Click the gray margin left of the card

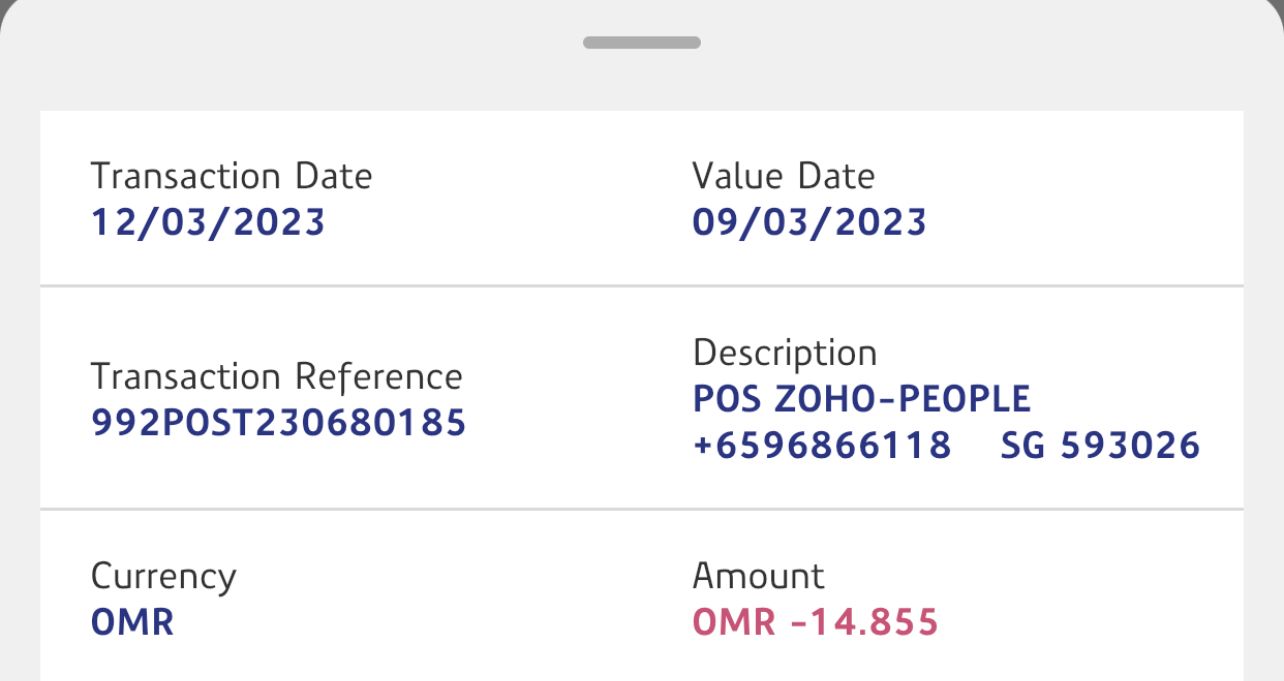tap(20, 400)
